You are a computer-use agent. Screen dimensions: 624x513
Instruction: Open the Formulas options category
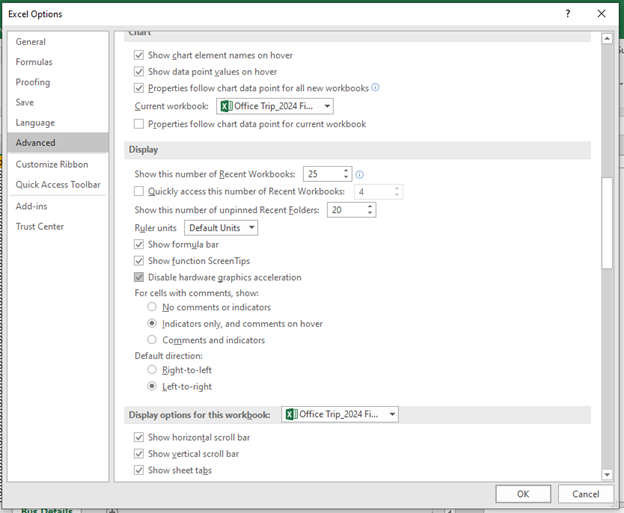(x=58, y=62)
